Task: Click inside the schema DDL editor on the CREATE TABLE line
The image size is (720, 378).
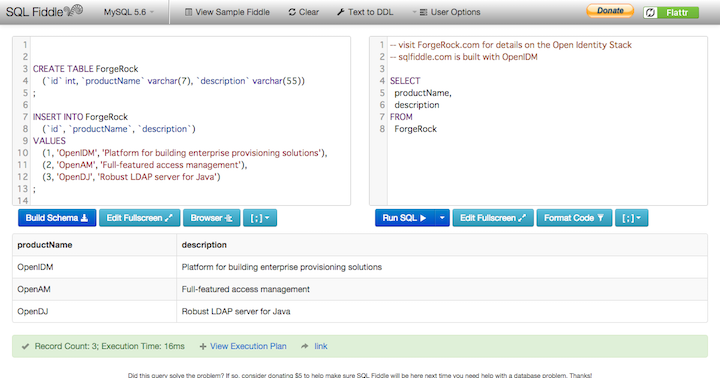Action: click(85, 69)
